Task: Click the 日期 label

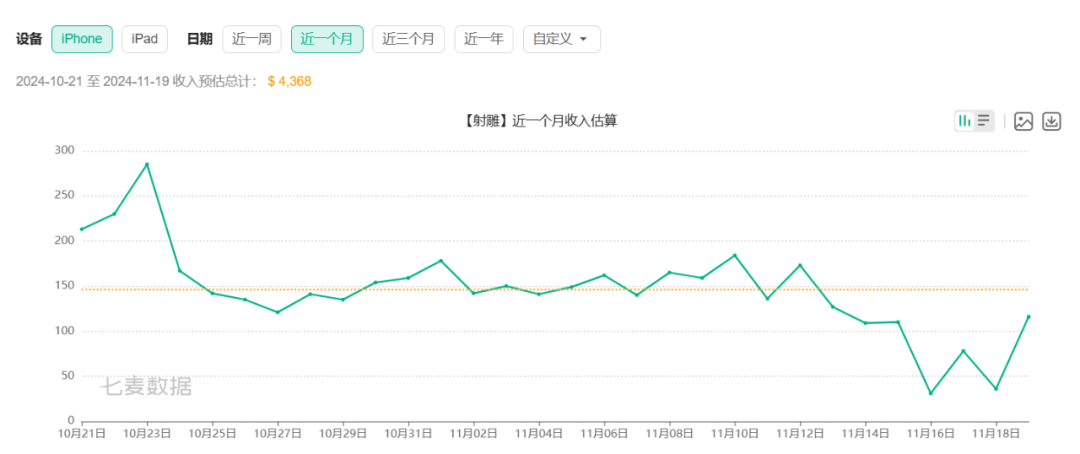Action: click(200, 39)
